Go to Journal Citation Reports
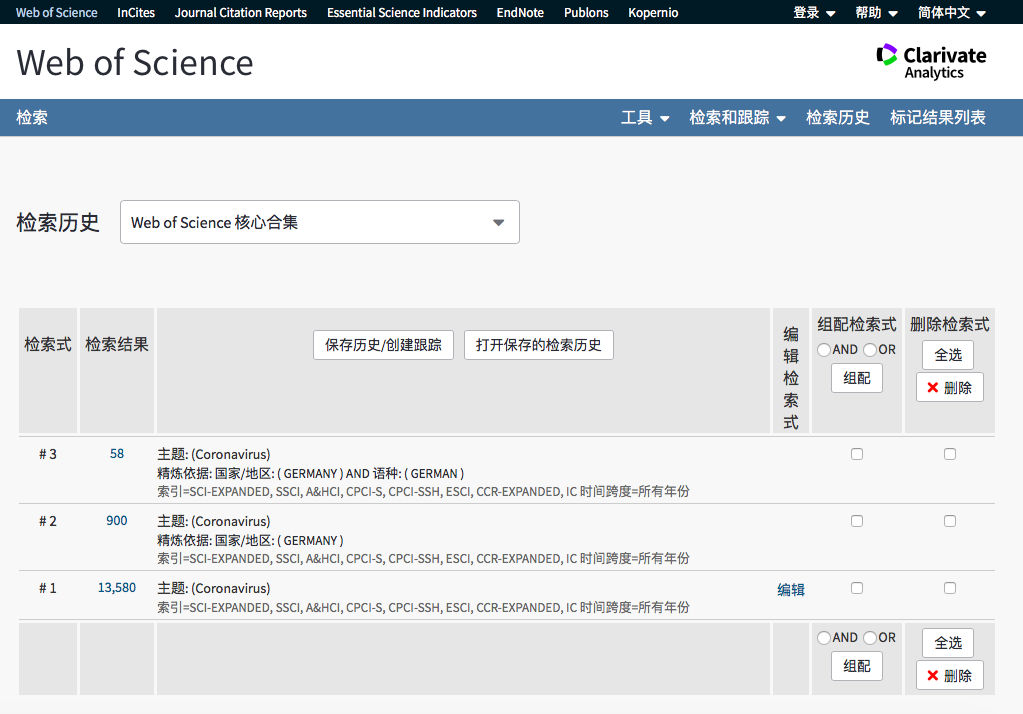The width and height of the screenshot is (1023, 714). click(241, 12)
